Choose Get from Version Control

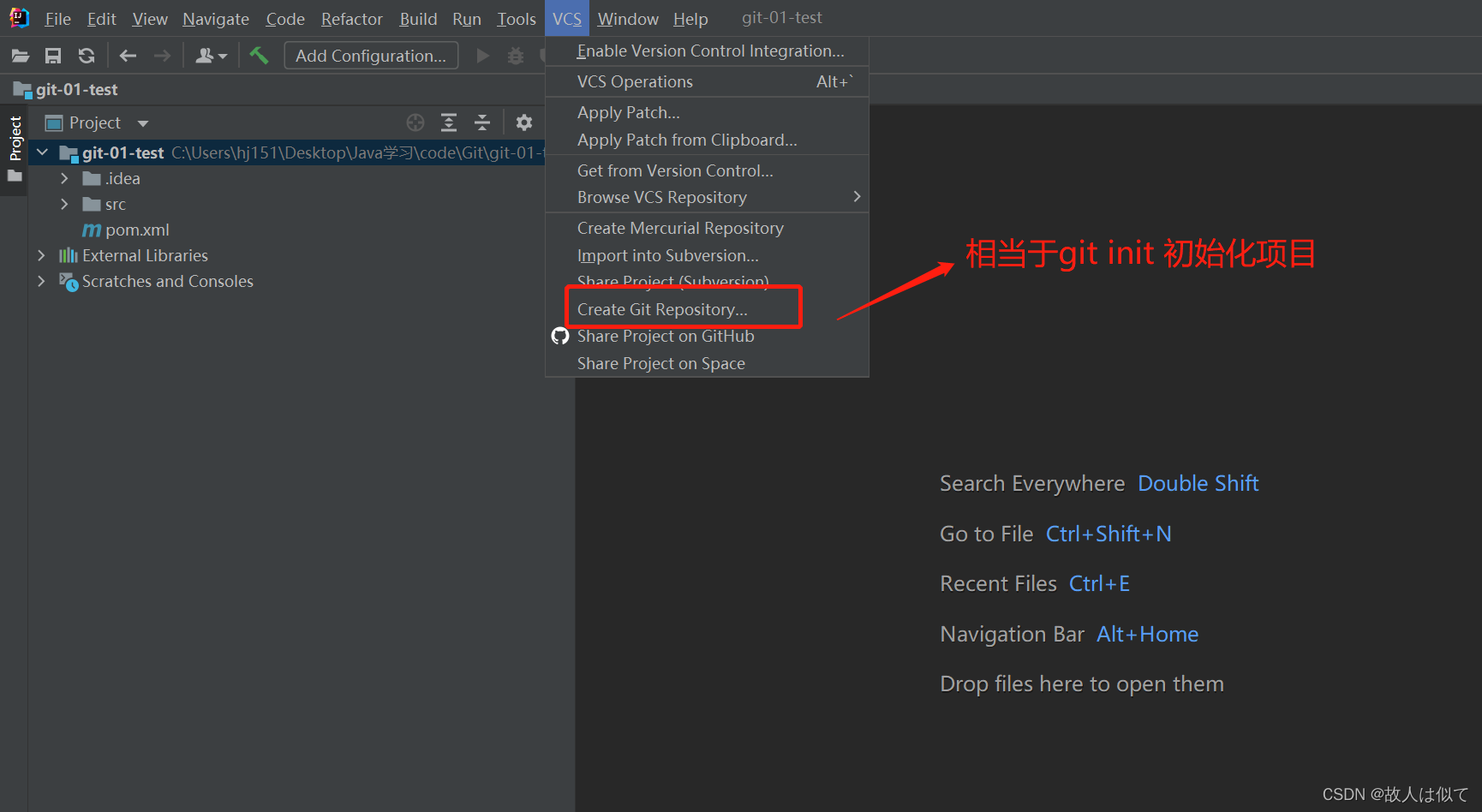click(708, 170)
